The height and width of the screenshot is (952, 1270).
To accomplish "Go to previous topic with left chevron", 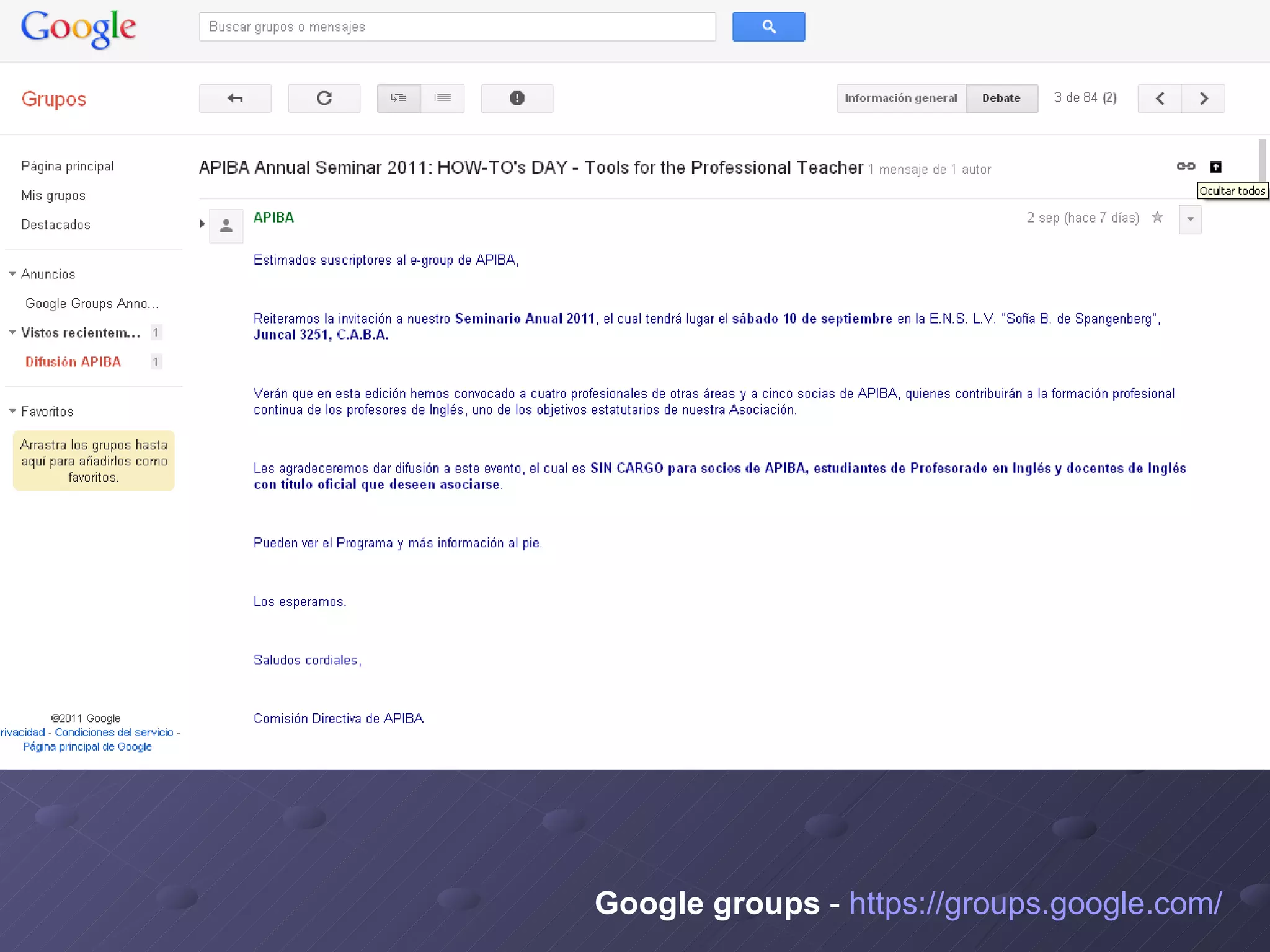I will click(1160, 98).
